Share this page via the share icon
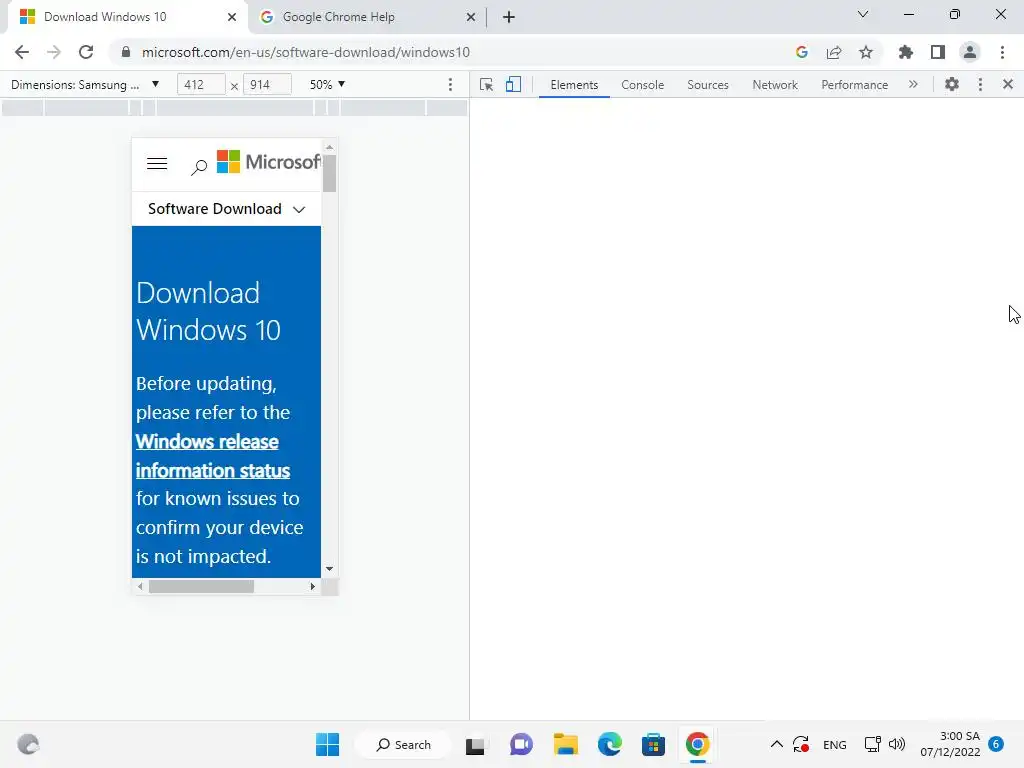 (834, 52)
